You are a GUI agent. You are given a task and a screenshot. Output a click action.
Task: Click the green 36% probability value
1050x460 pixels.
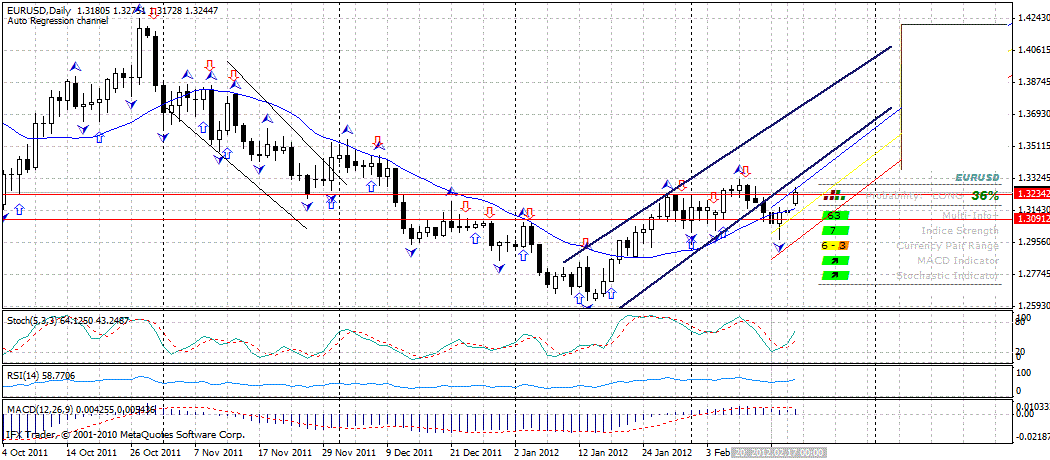tap(984, 196)
